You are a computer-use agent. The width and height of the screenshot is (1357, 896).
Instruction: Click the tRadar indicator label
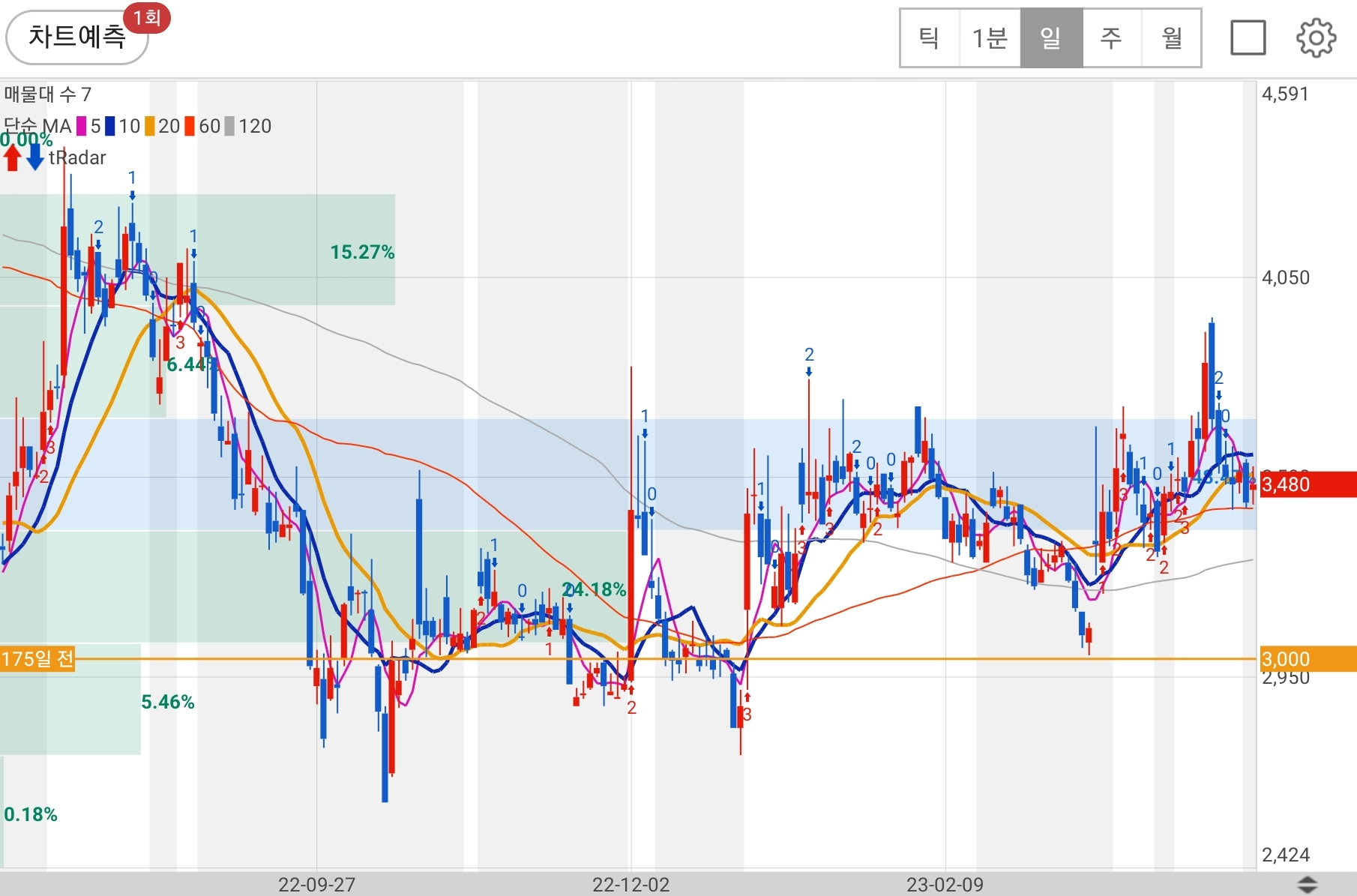tap(77, 157)
